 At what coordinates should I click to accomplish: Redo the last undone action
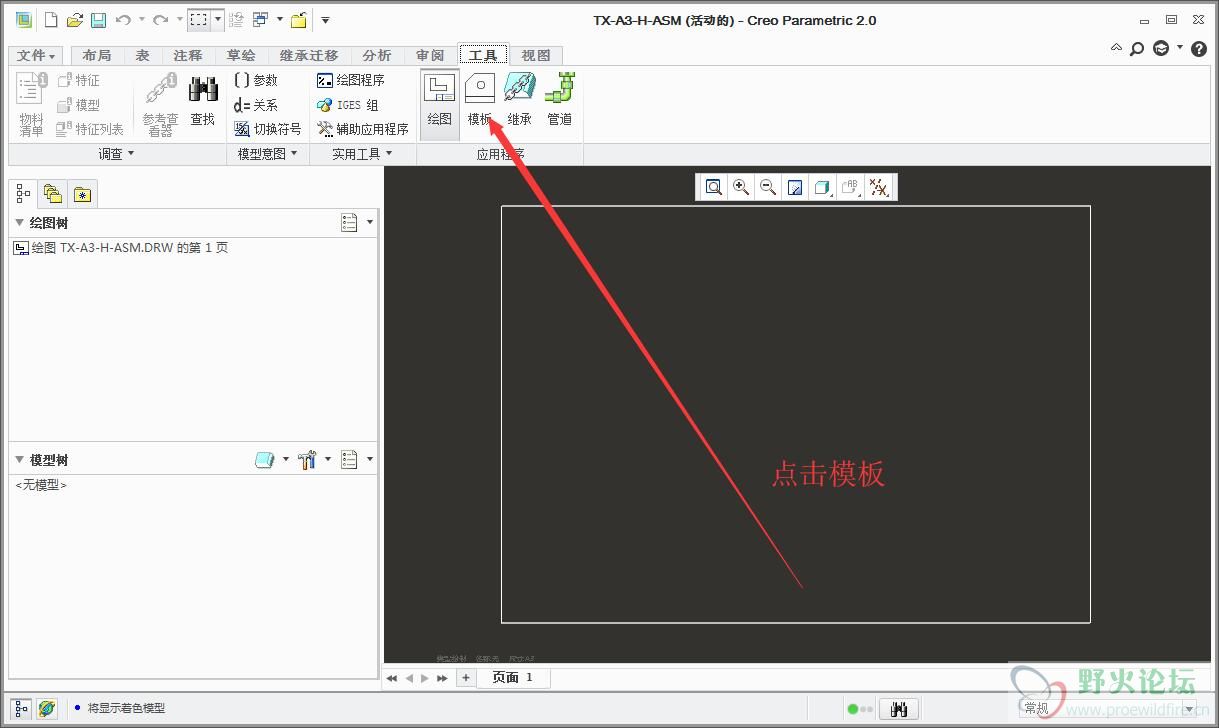(160, 20)
